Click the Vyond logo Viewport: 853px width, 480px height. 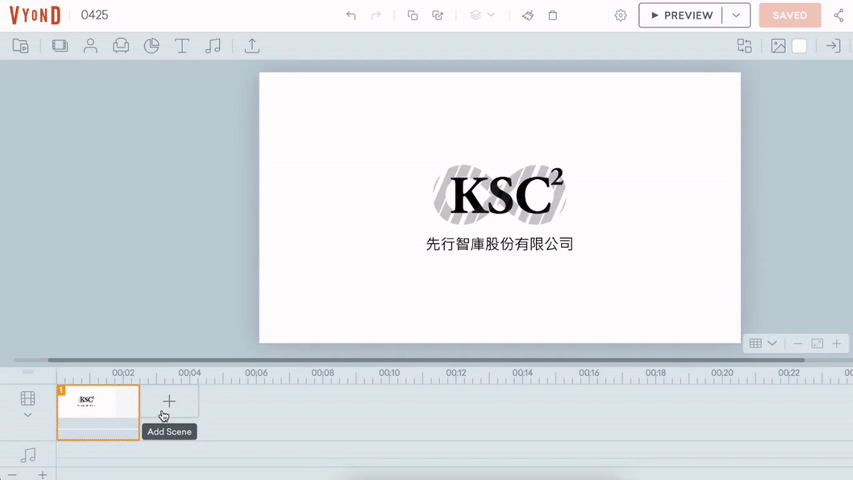tap(35, 15)
